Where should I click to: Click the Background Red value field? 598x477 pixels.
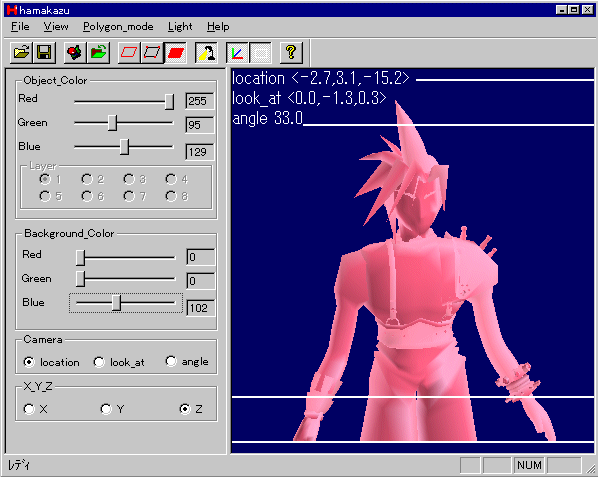pos(201,257)
